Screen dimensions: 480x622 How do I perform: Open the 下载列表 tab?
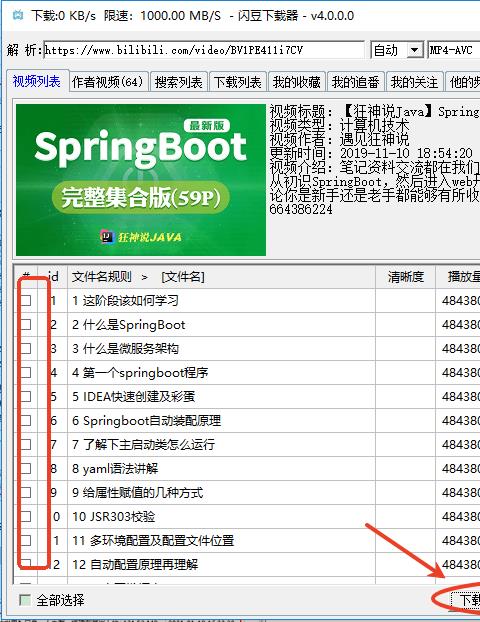237,82
